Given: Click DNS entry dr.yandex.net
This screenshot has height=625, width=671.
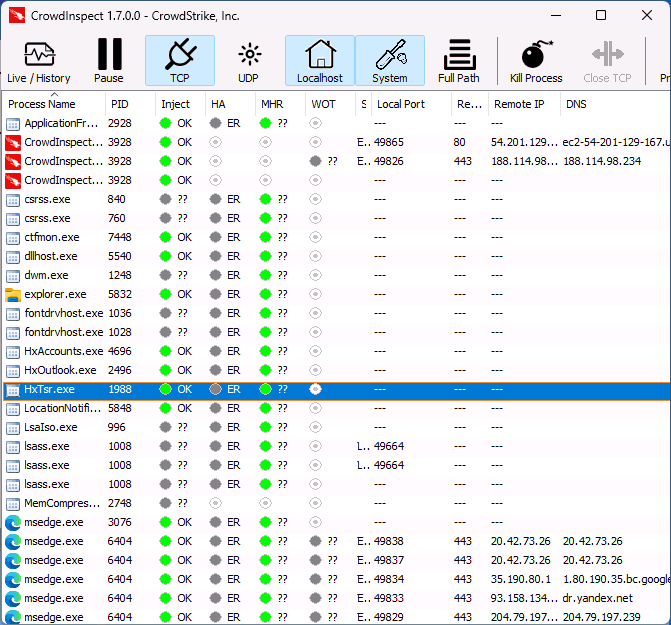Looking at the screenshot, I should tap(597, 598).
